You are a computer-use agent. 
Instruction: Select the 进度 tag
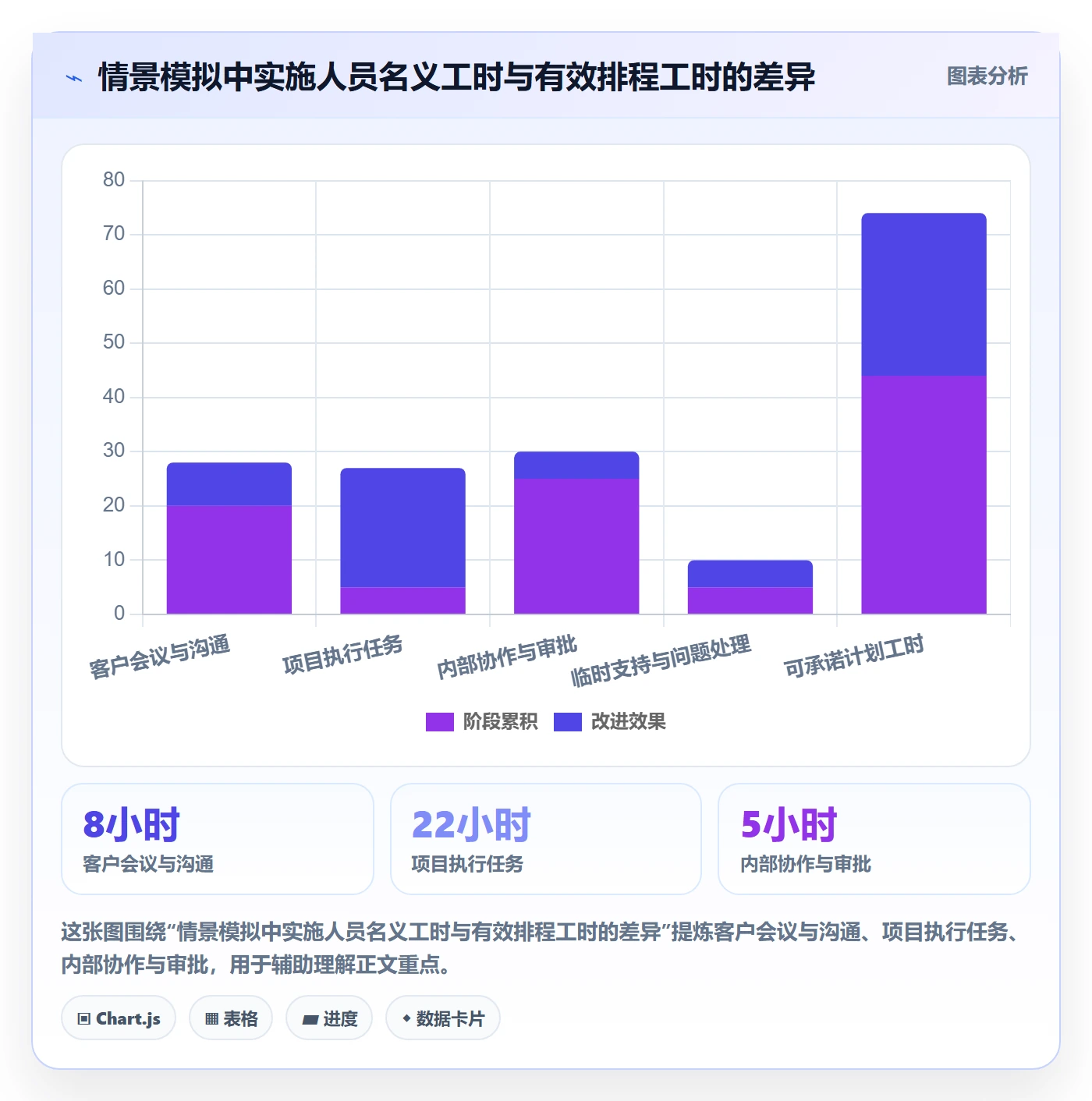[329, 1018]
